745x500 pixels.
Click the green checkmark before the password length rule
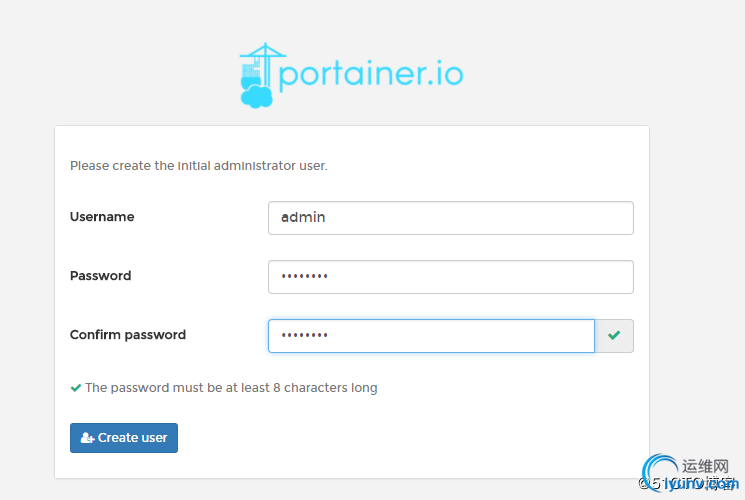(x=76, y=388)
